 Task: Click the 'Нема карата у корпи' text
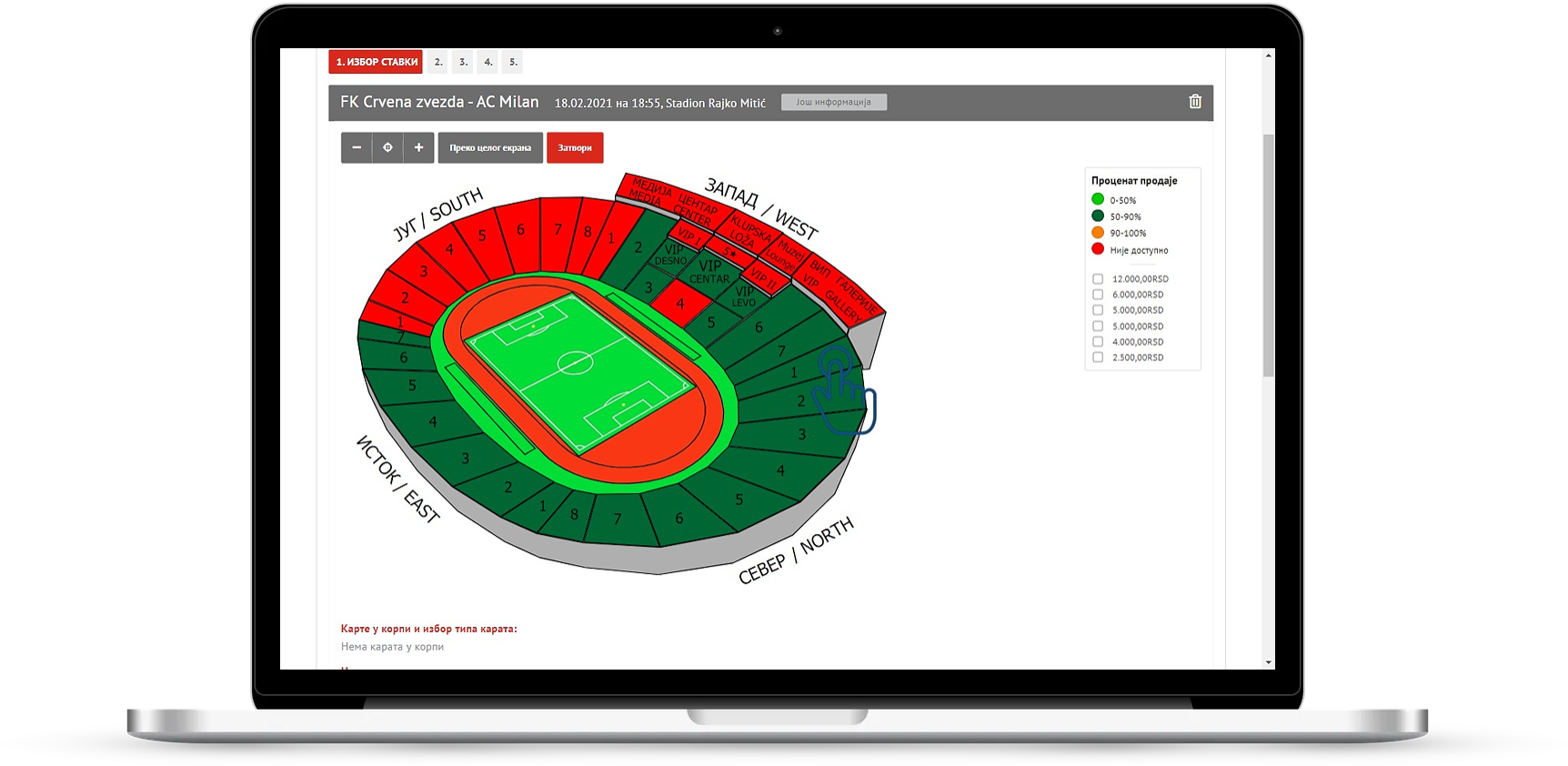392,647
